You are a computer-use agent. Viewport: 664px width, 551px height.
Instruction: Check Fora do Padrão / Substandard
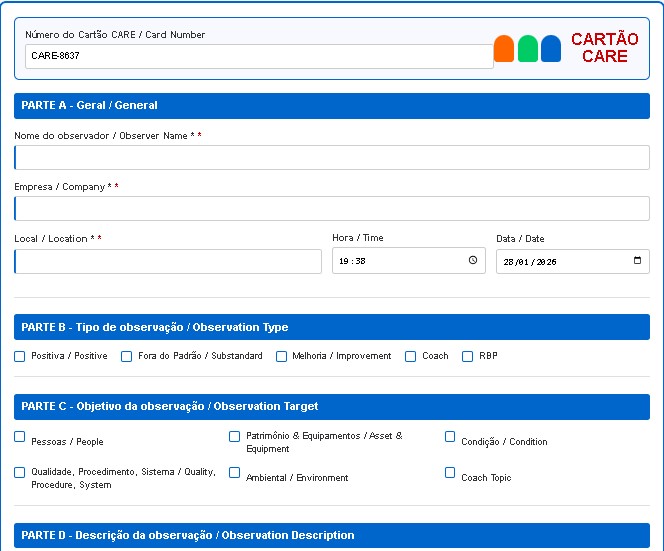point(126,356)
